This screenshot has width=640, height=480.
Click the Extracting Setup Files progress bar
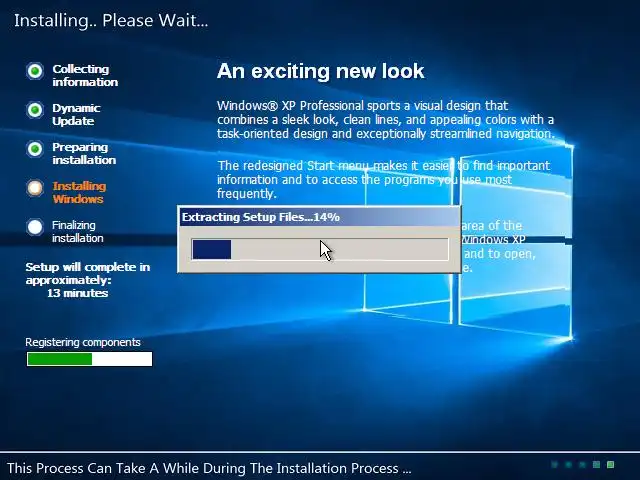coord(320,249)
